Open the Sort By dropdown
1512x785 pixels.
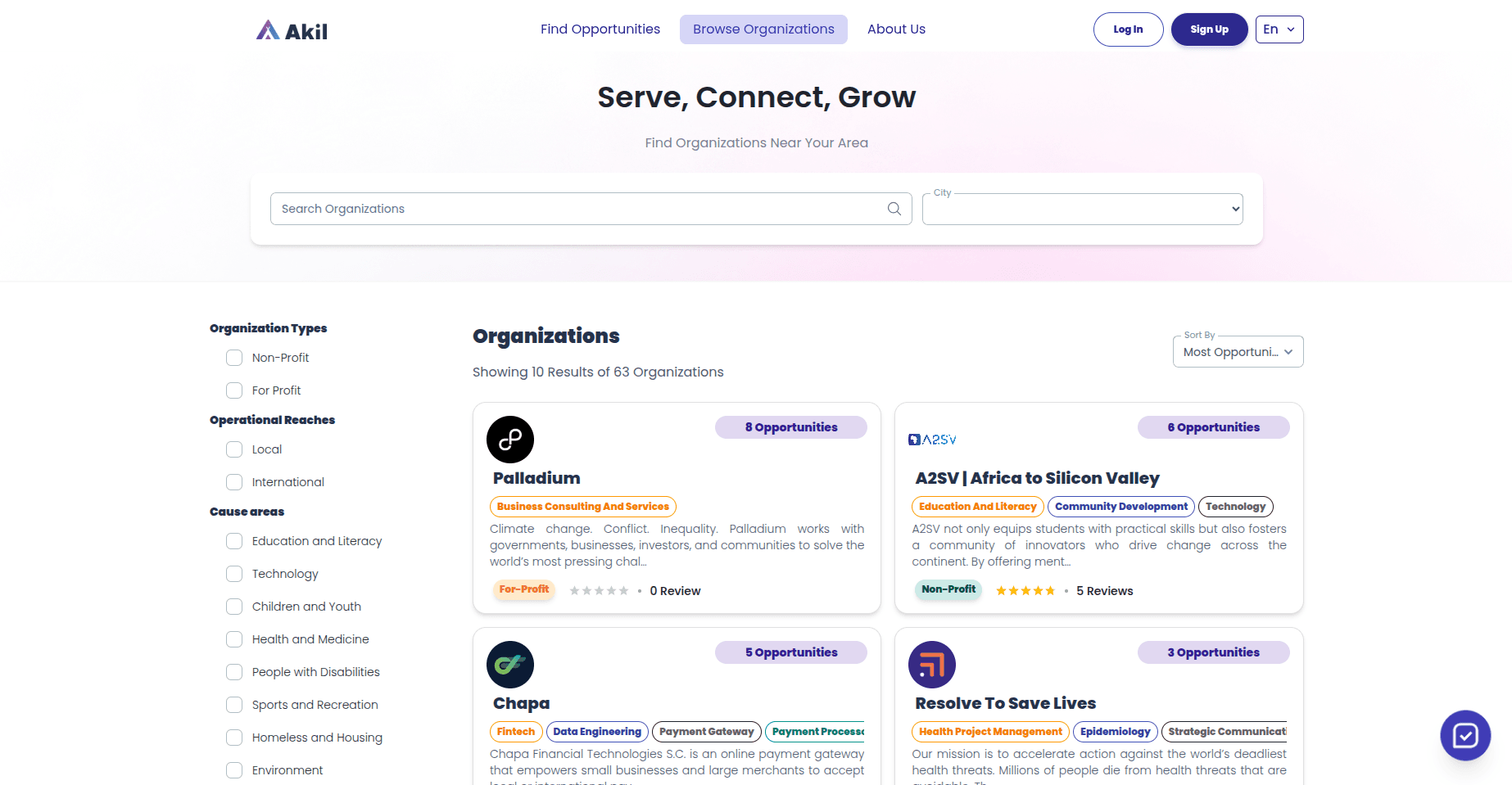pyautogui.click(x=1238, y=352)
